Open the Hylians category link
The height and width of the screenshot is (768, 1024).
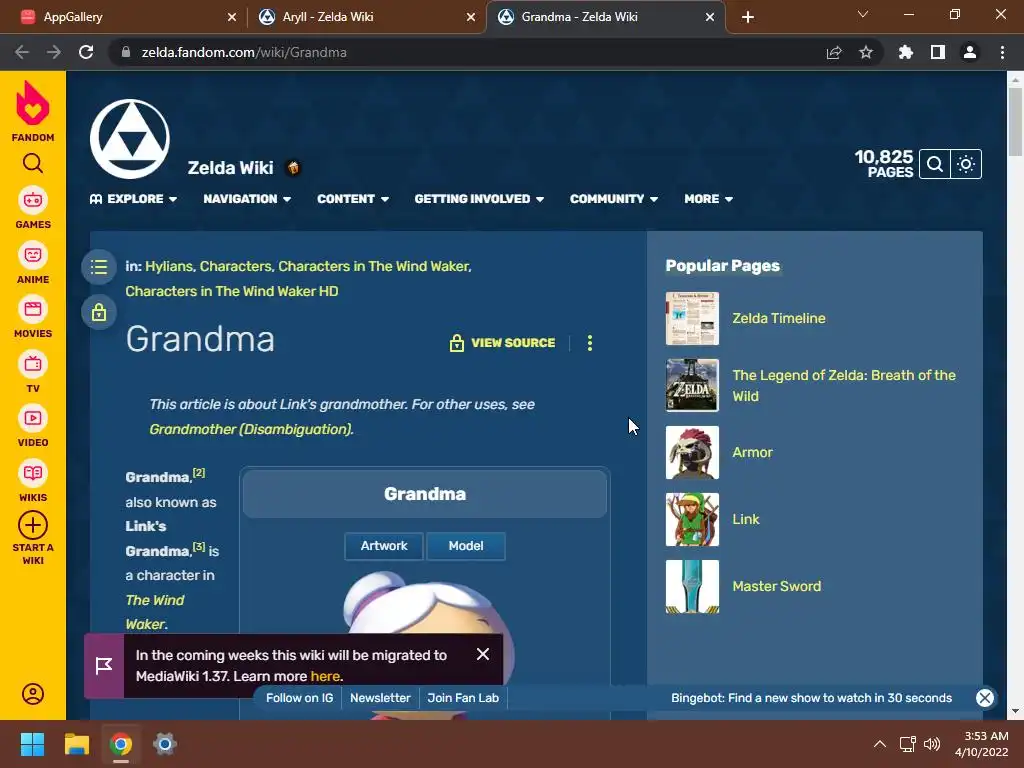click(169, 266)
